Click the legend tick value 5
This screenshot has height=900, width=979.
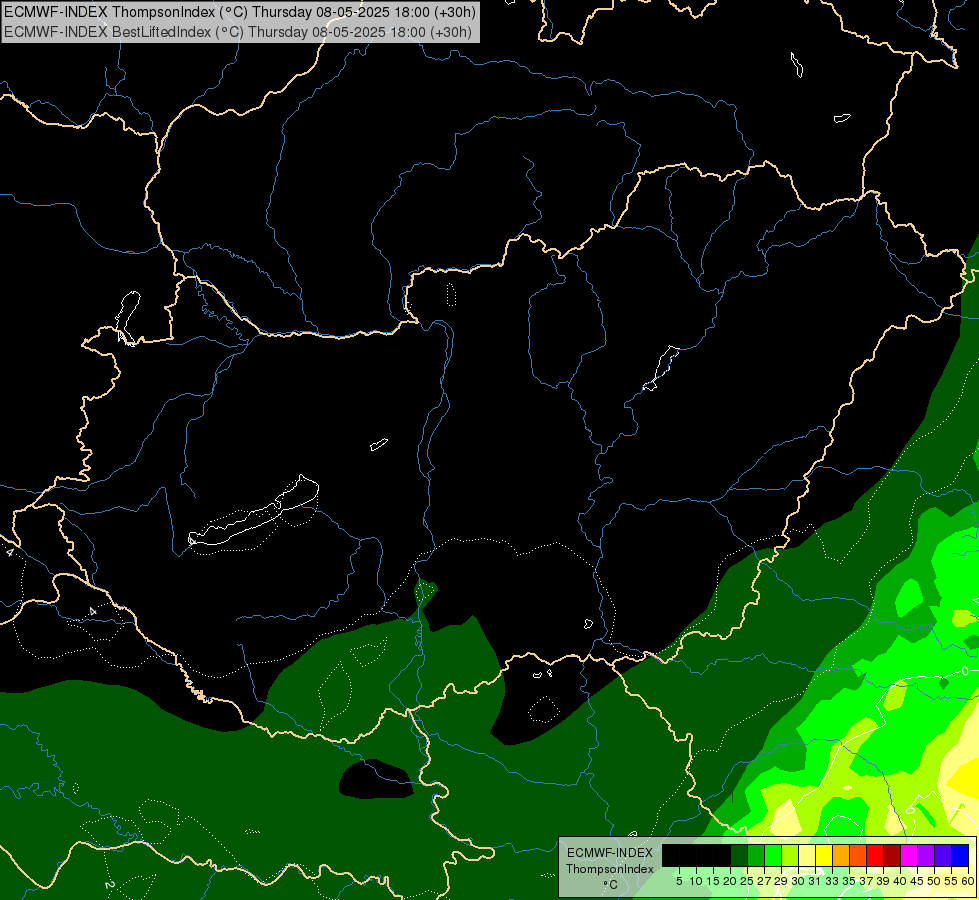[679, 881]
